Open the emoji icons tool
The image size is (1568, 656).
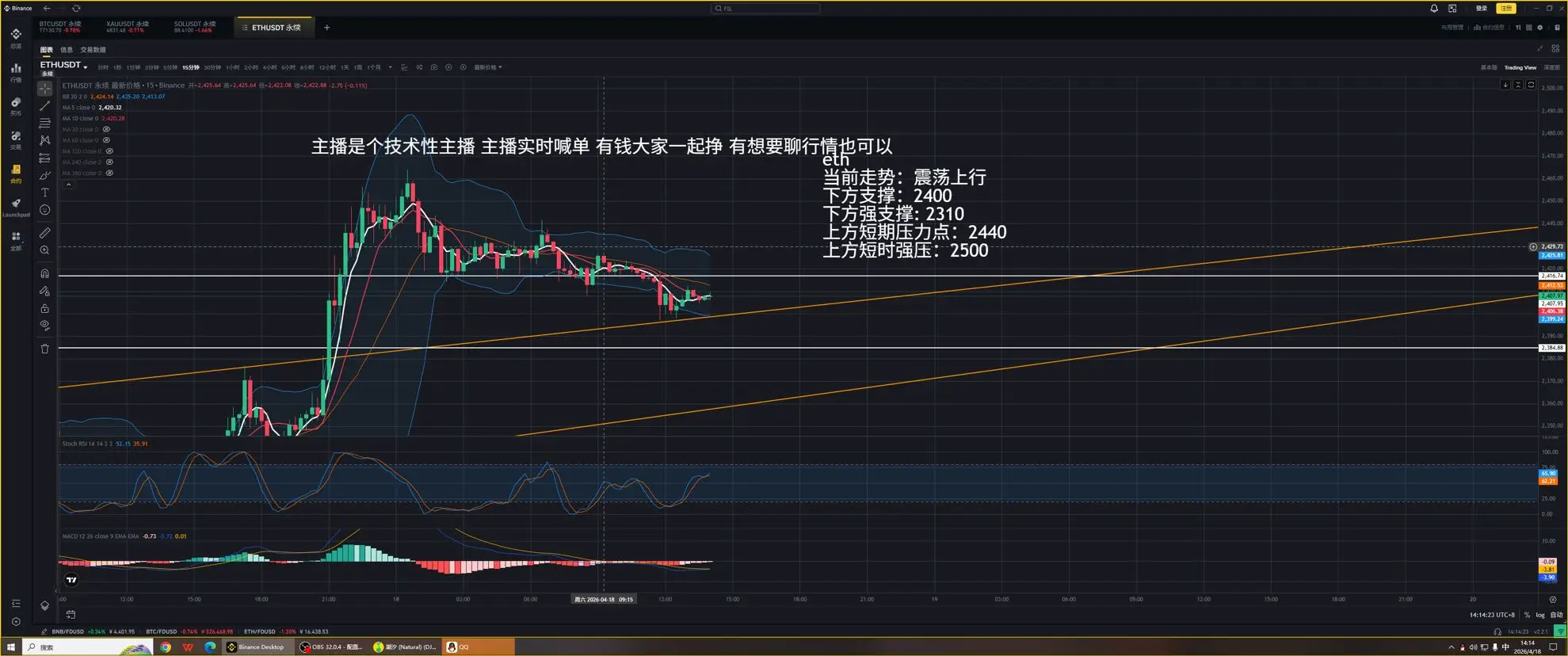pyautogui.click(x=45, y=210)
